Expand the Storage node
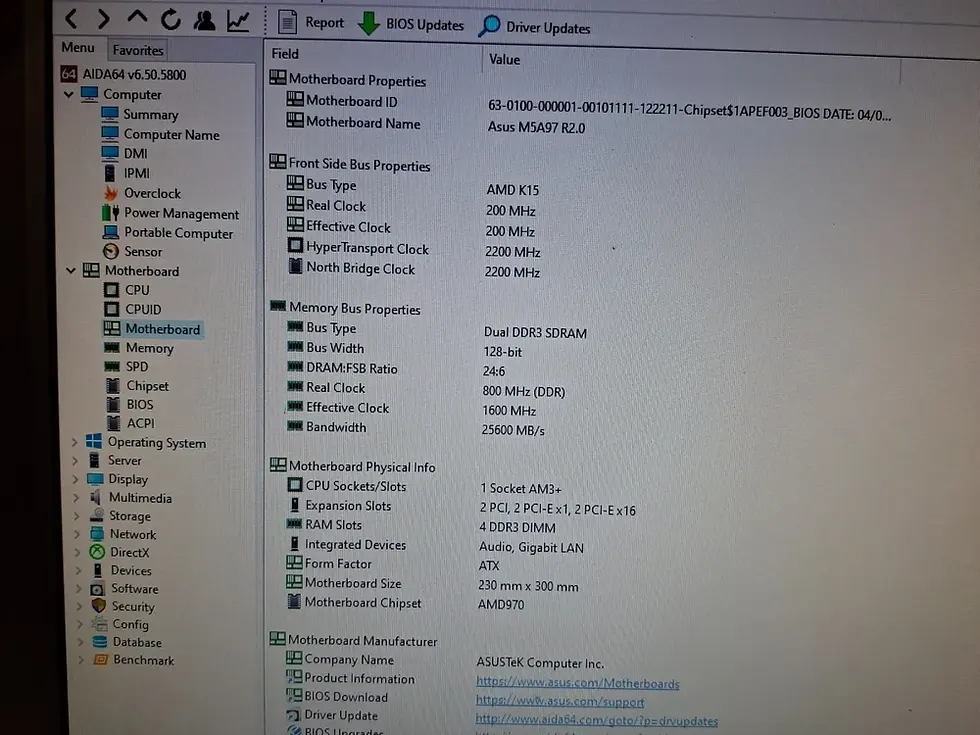The image size is (980, 735). point(77,516)
